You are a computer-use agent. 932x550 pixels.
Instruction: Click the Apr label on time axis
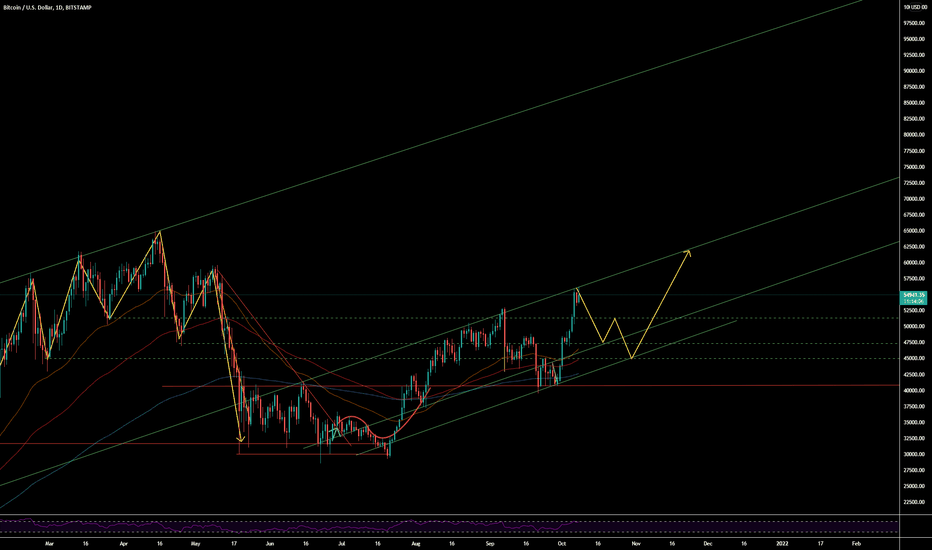(124, 543)
